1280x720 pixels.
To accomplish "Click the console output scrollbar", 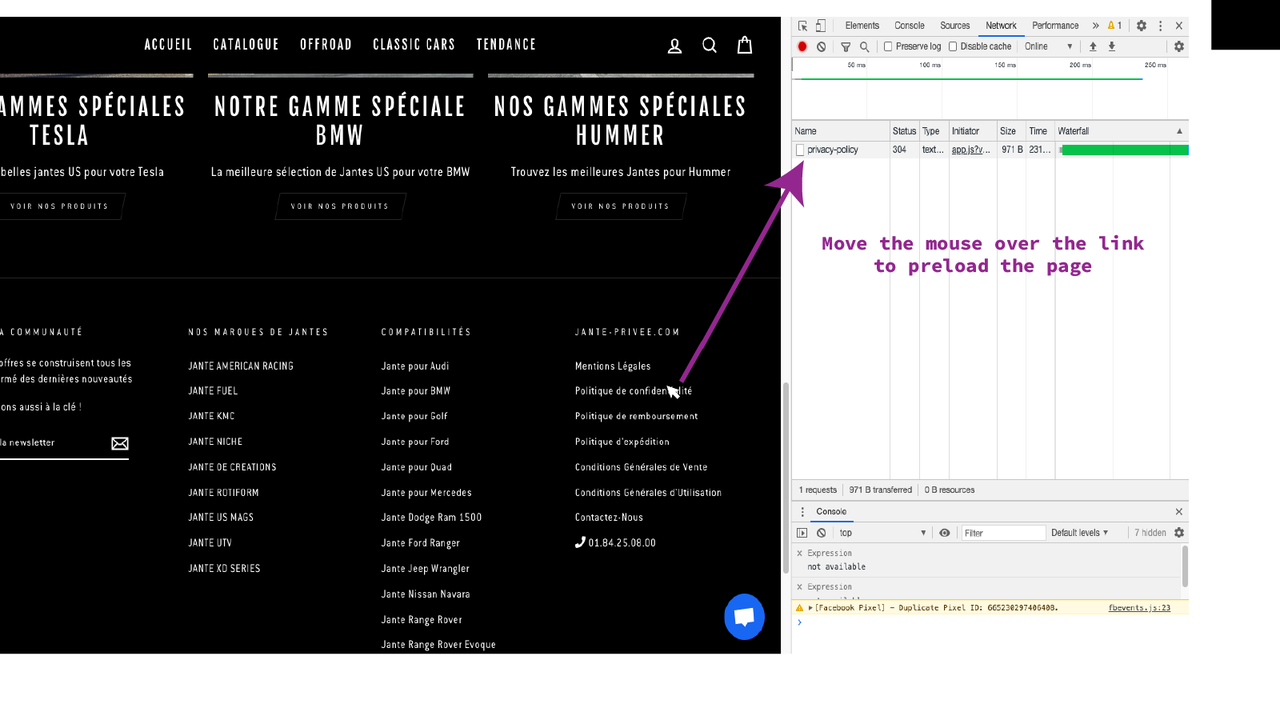I will [x=1185, y=566].
